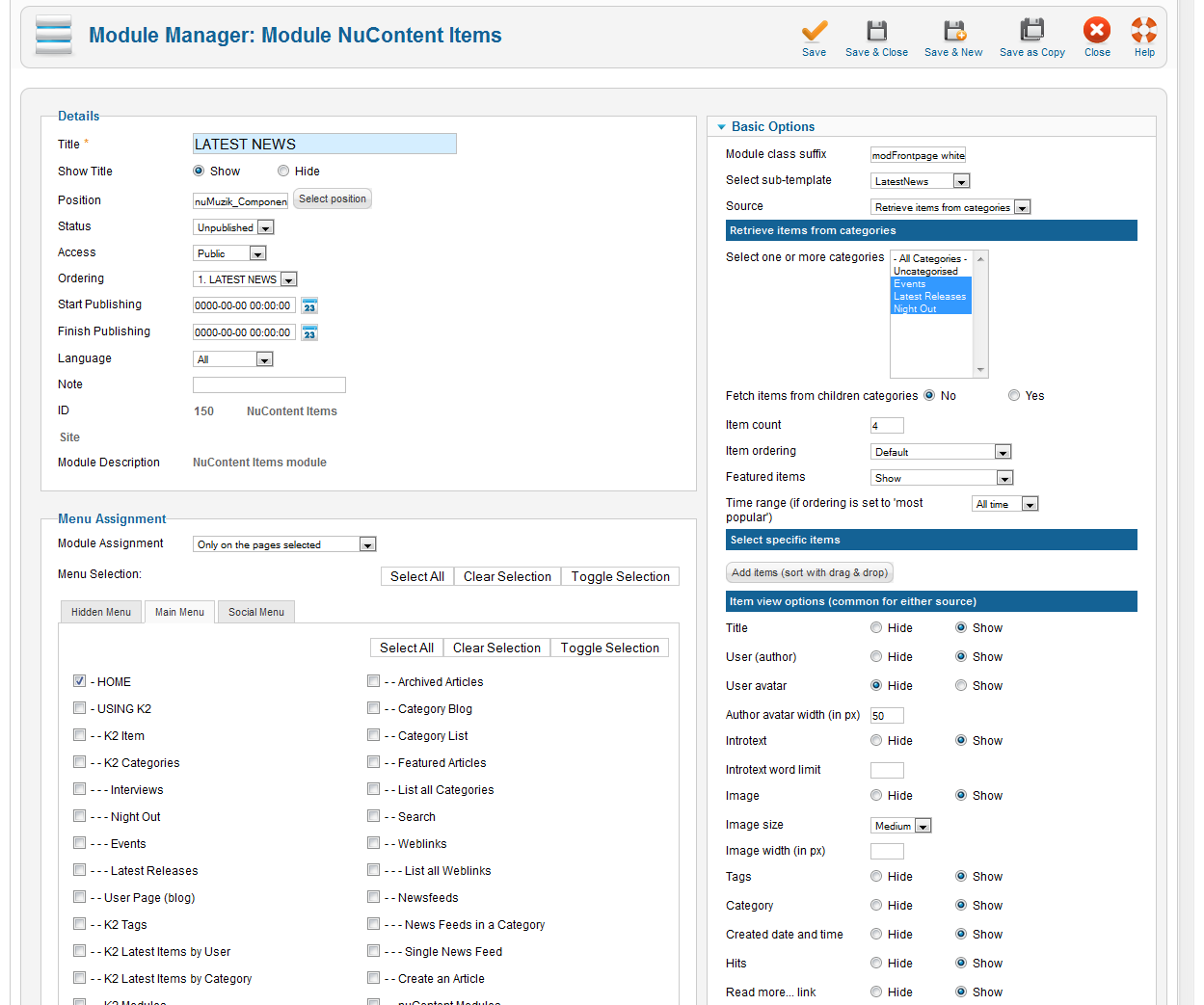Open the Select sub-template dropdown
1204x1005 pixels.
point(921,181)
